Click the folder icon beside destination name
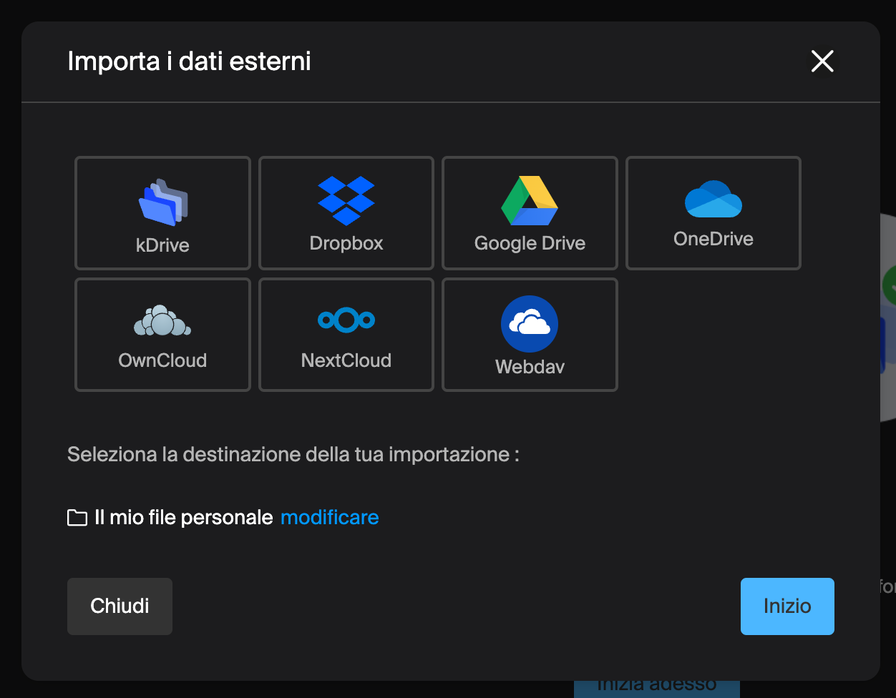Viewport: 896px width, 698px height. click(x=77, y=518)
